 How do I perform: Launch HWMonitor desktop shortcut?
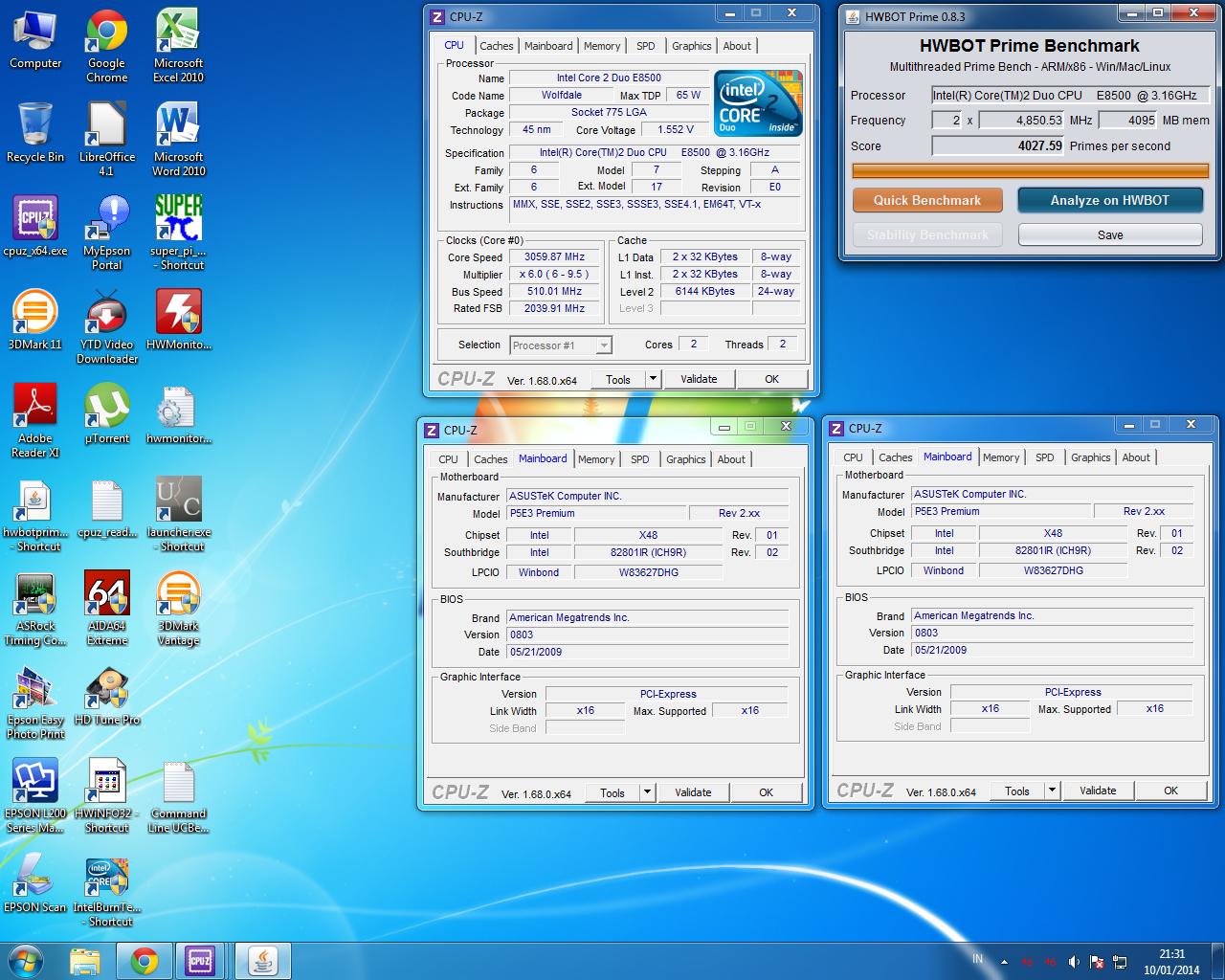coord(178,320)
